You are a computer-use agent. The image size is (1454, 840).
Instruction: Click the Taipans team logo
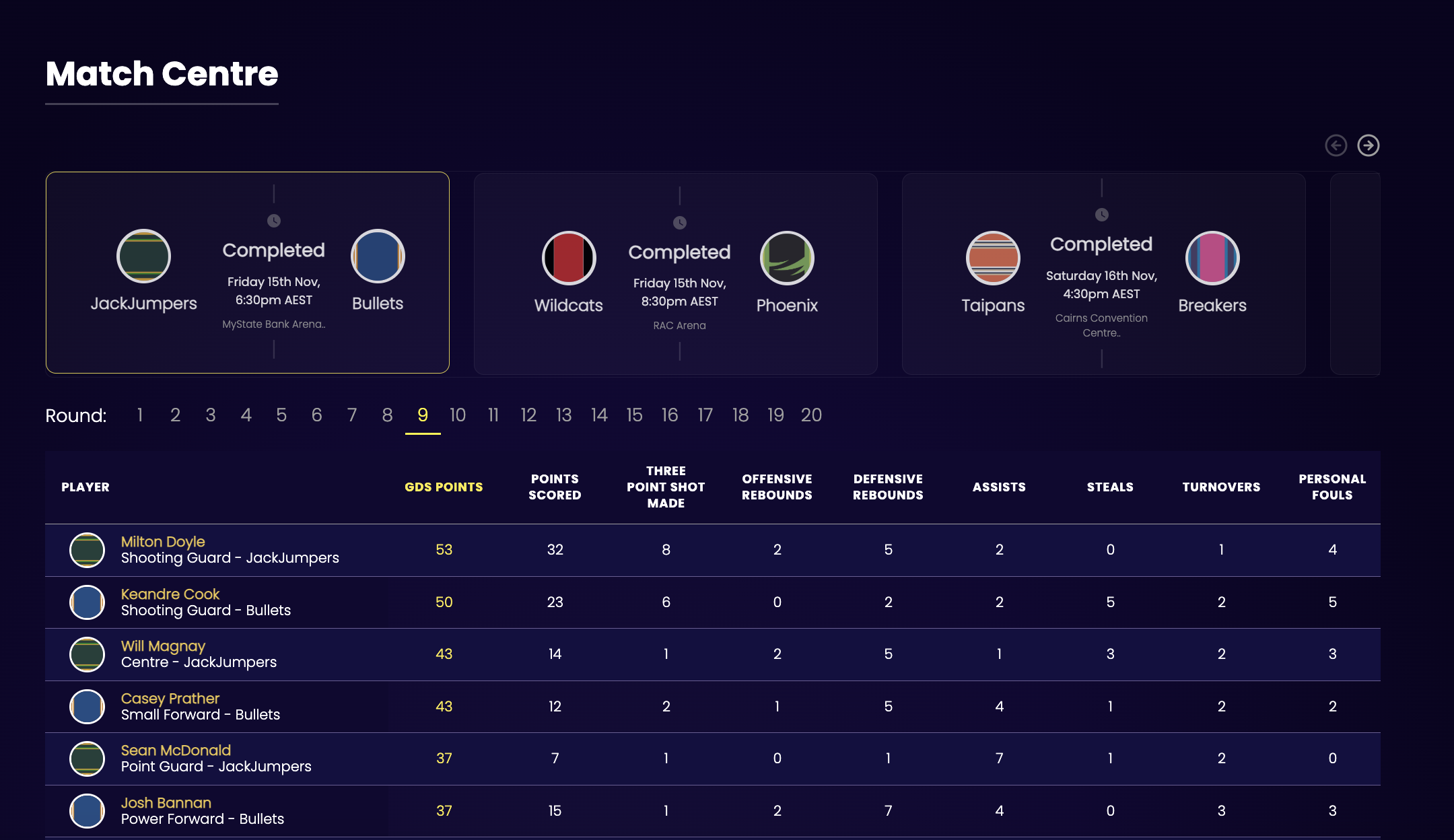[993, 258]
